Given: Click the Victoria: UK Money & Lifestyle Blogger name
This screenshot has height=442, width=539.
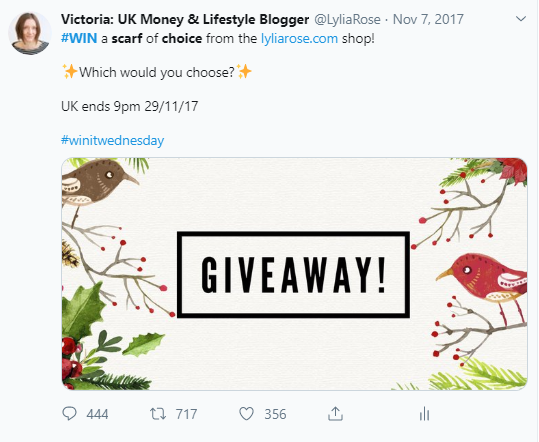Looking at the screenshot, I should [x=185, y=19].
